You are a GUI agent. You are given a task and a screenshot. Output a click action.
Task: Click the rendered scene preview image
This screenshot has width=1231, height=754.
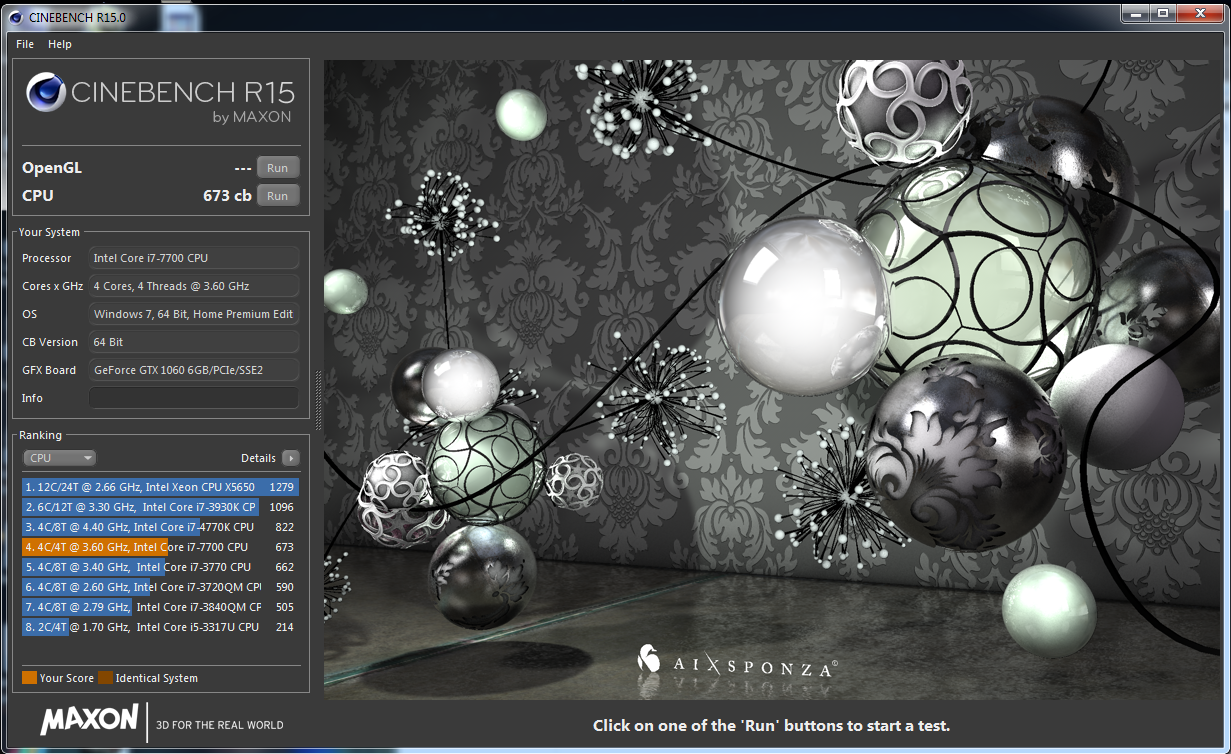773,379
